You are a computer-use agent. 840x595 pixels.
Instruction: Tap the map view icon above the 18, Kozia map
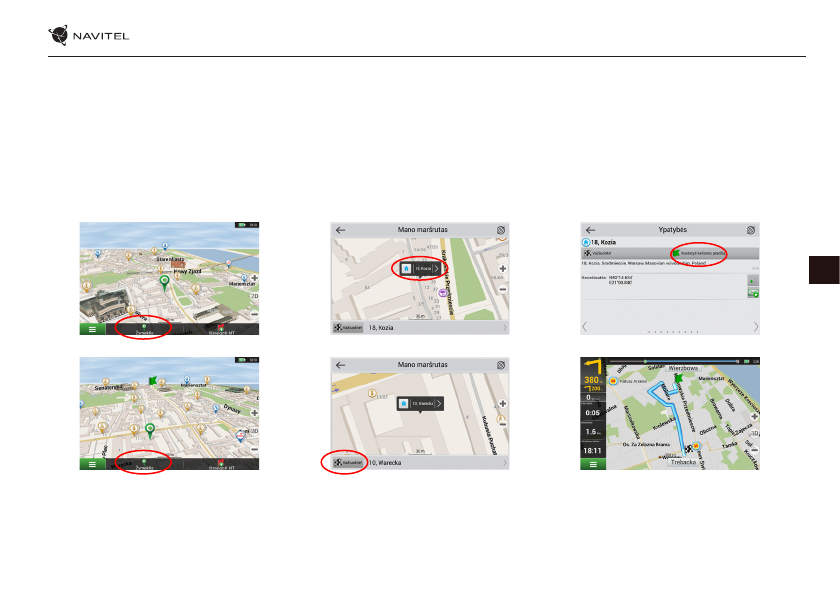click(501, 229)
